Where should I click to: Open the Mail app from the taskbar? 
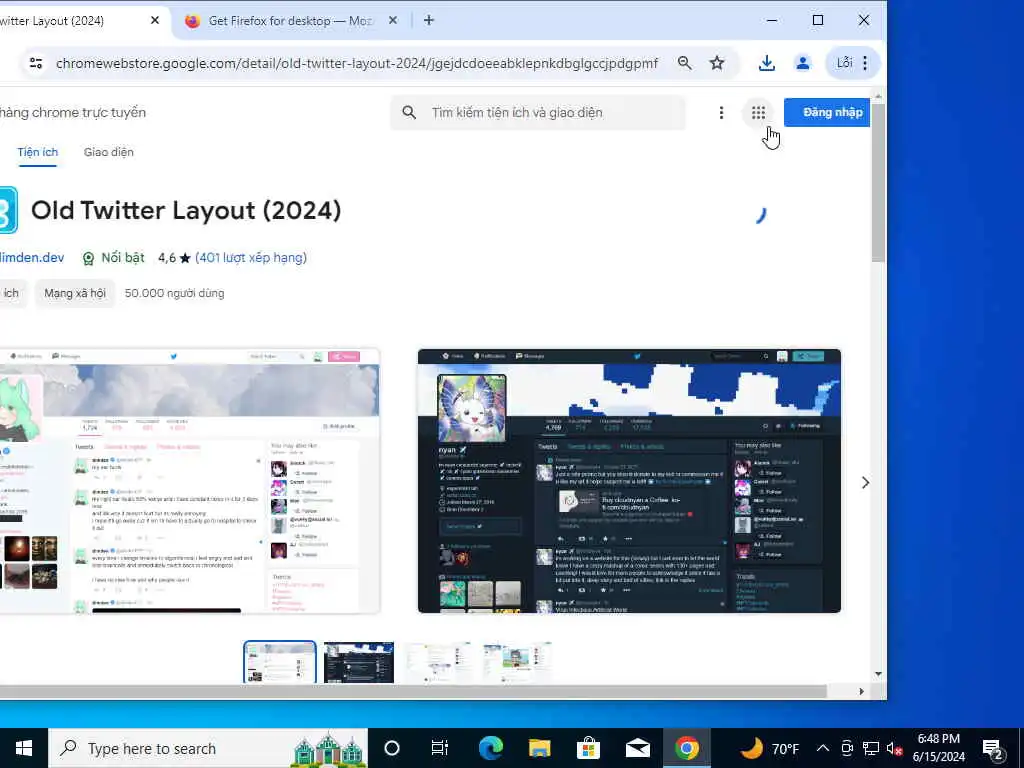coord(637,748)
